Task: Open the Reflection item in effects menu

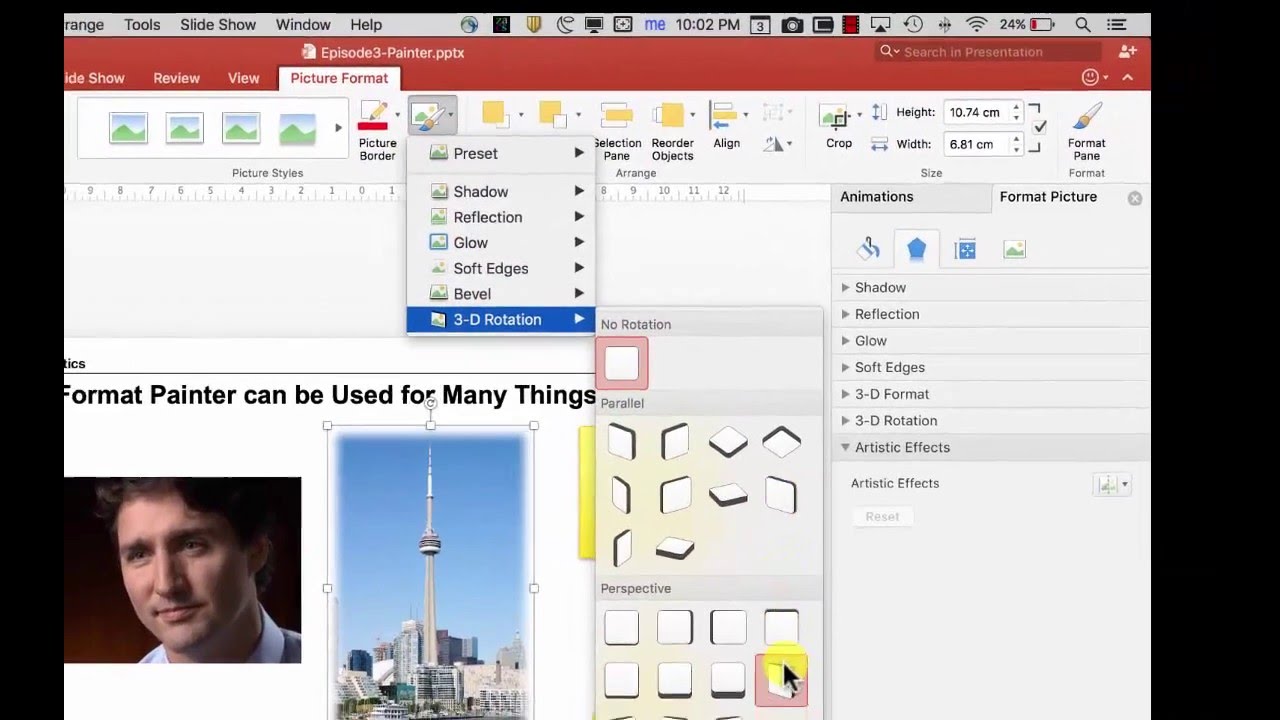Action: coord(500,217)
